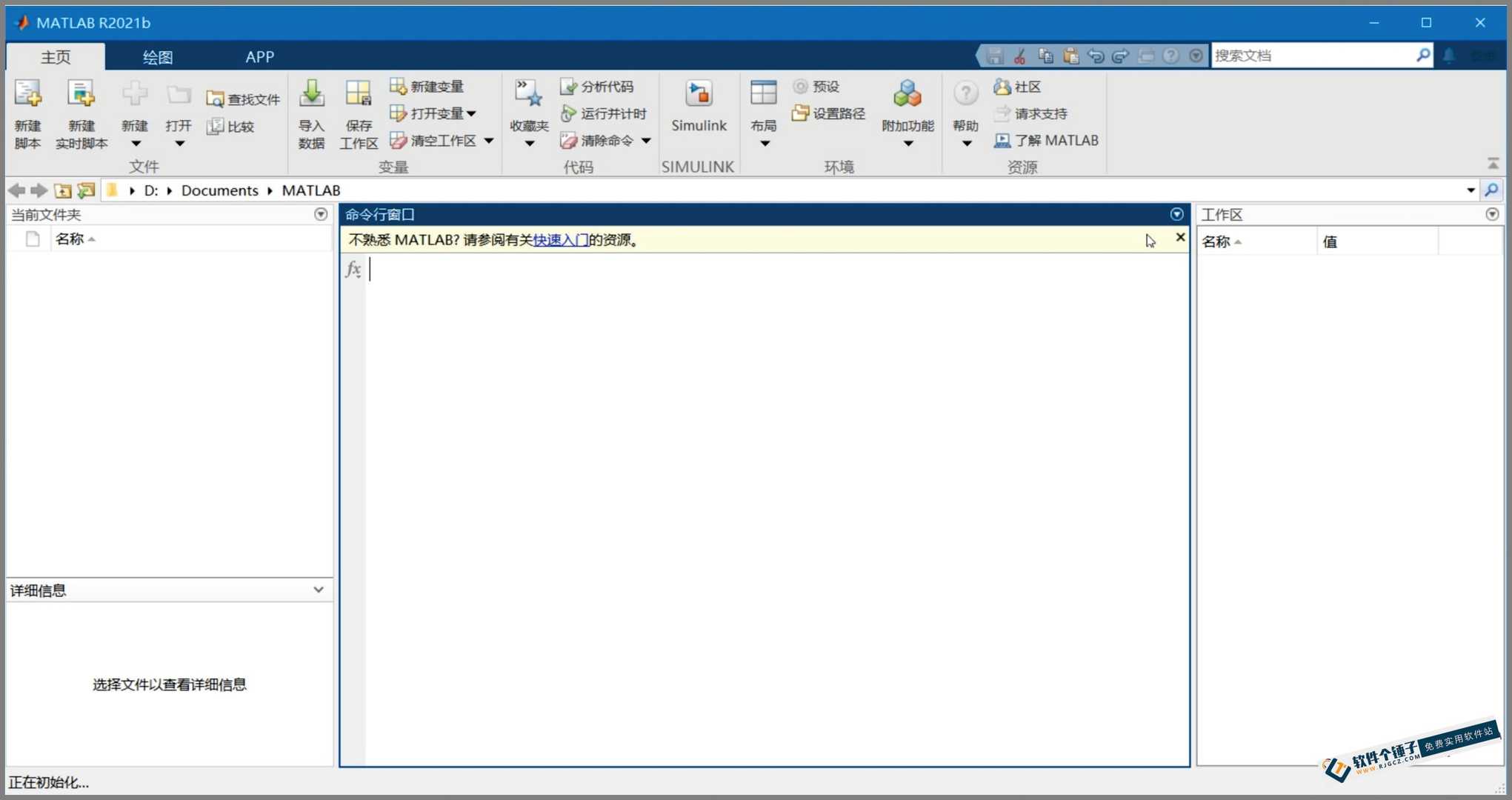The height and width of the screenshot is (800, 1512).
Task: Click the documentation search magnifier icon
Action: click(1423, 56)
